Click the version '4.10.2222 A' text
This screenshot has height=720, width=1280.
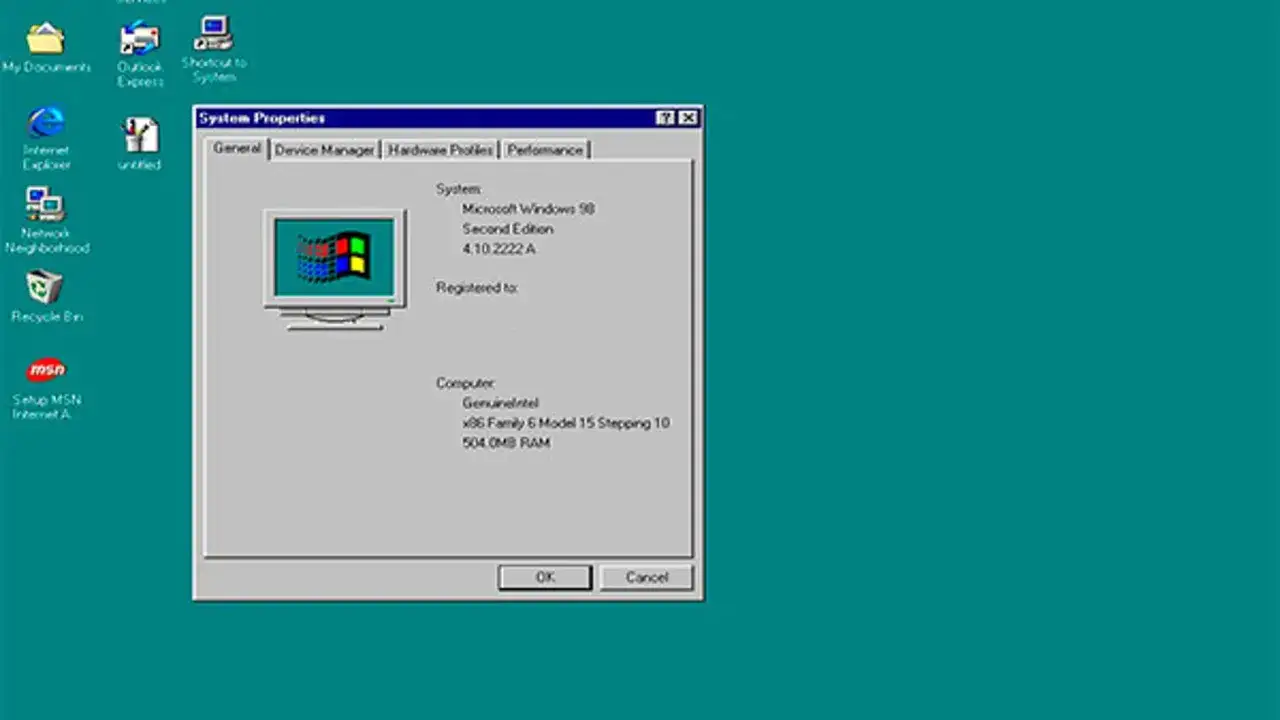pos(499,249)
